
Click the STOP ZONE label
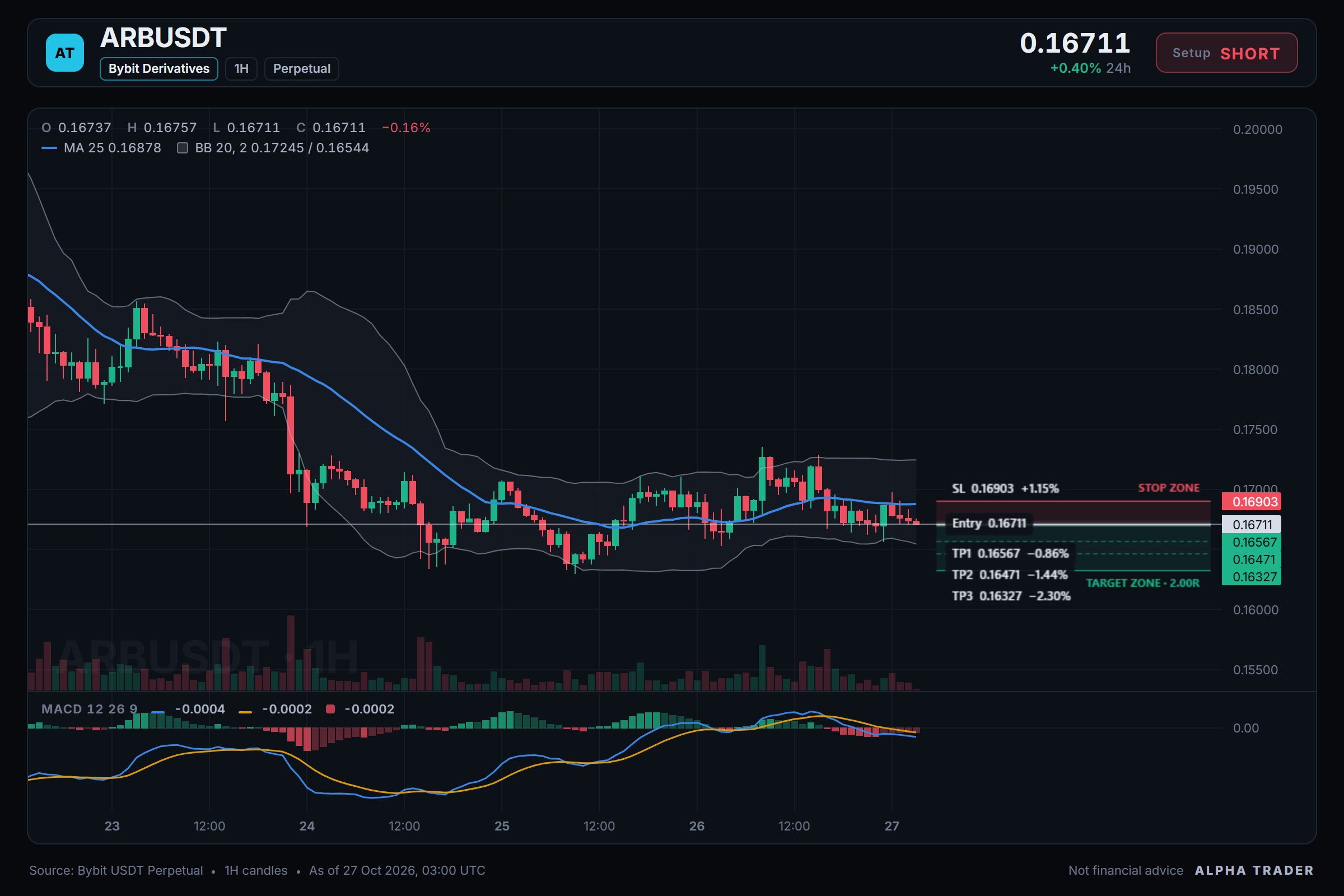[x=1169, y=488]
